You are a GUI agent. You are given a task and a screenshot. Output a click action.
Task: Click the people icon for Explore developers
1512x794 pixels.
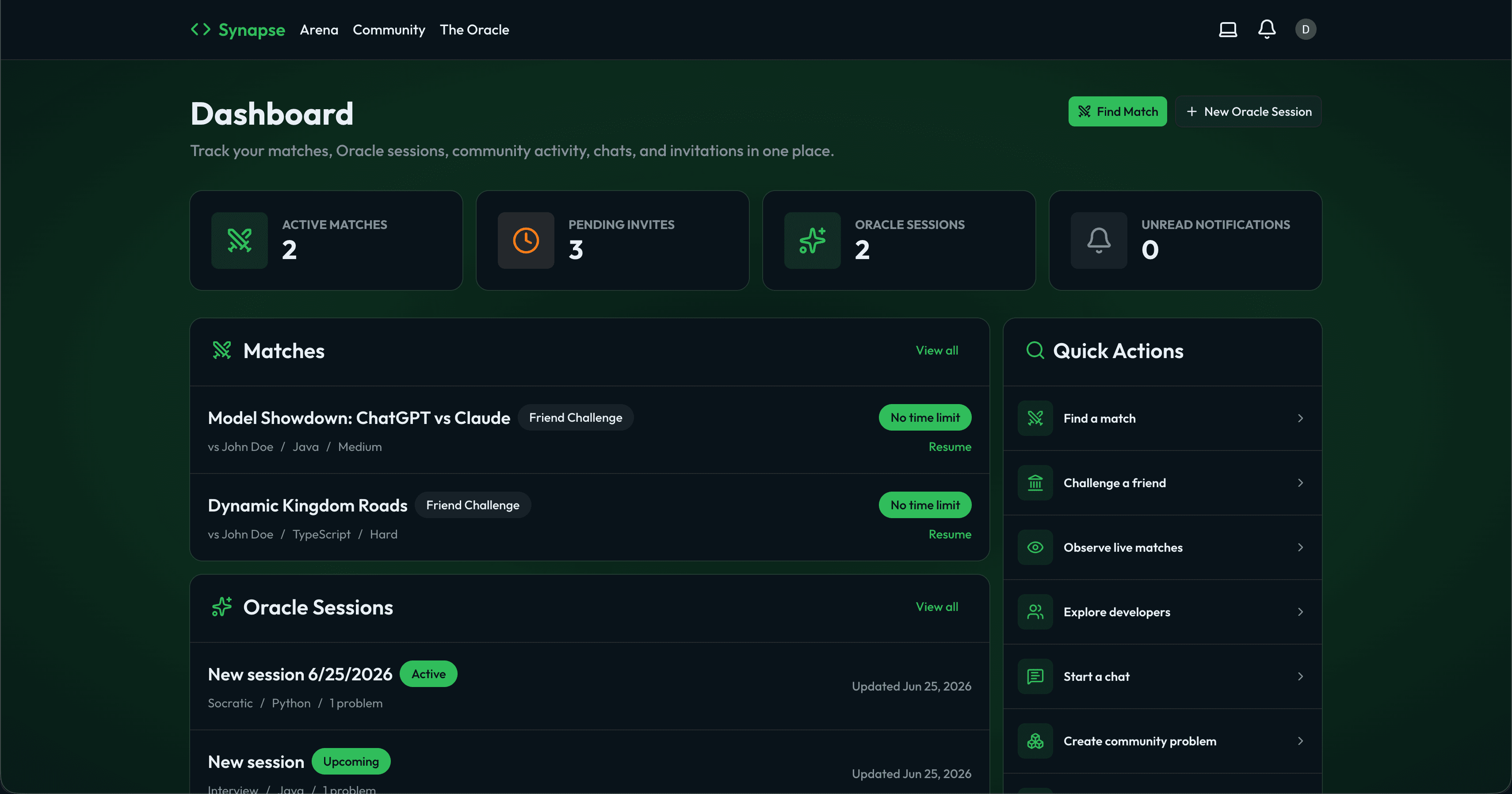click(1035, 612)
